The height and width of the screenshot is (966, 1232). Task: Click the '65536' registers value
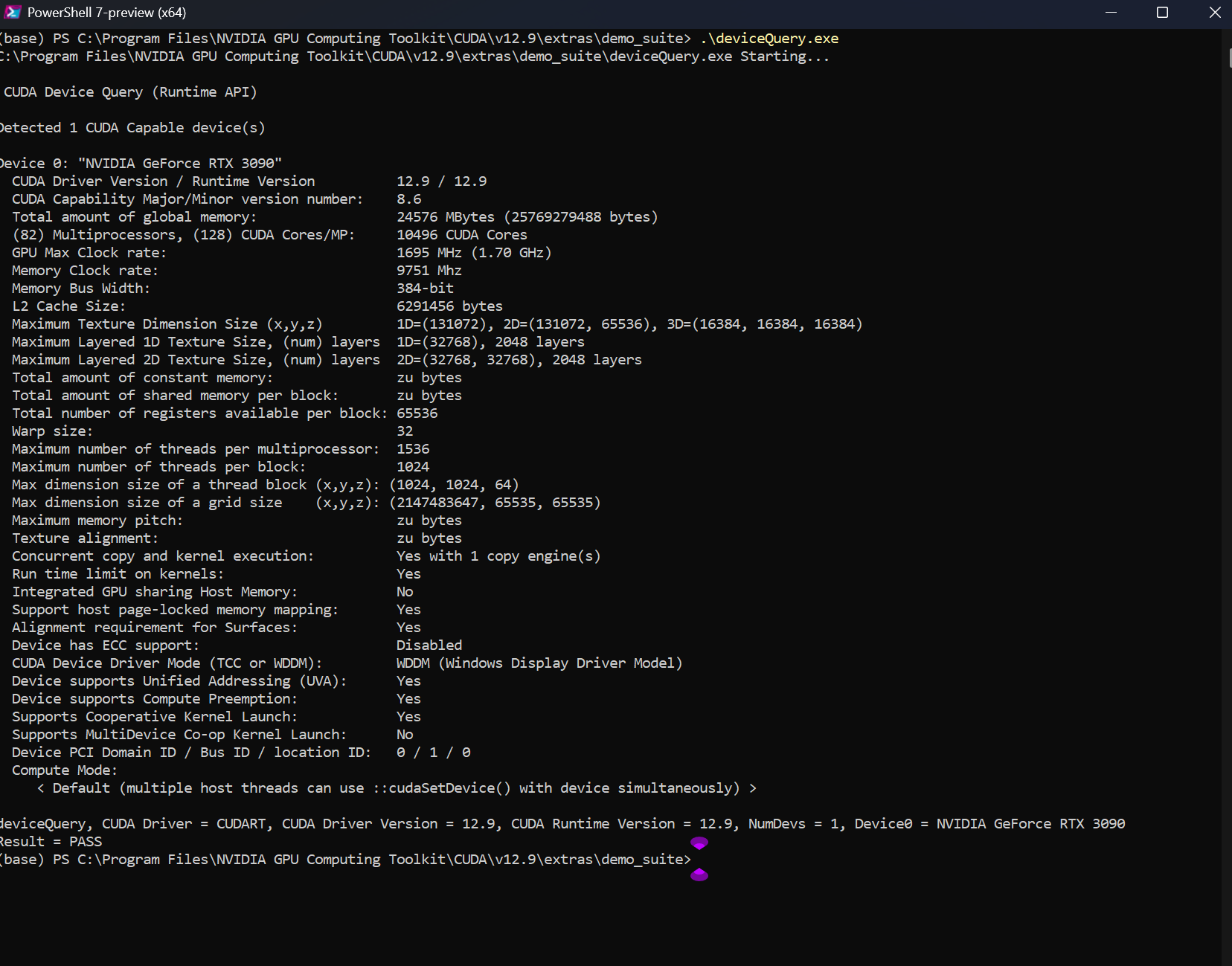click(417, 413)
